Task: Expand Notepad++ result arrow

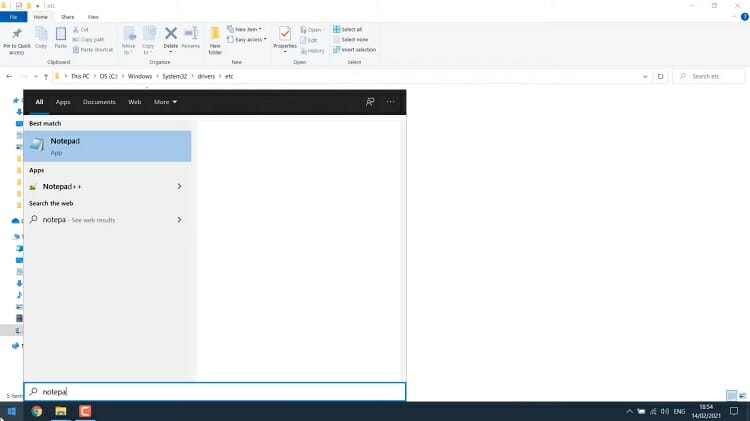Action: pos(179,187)
